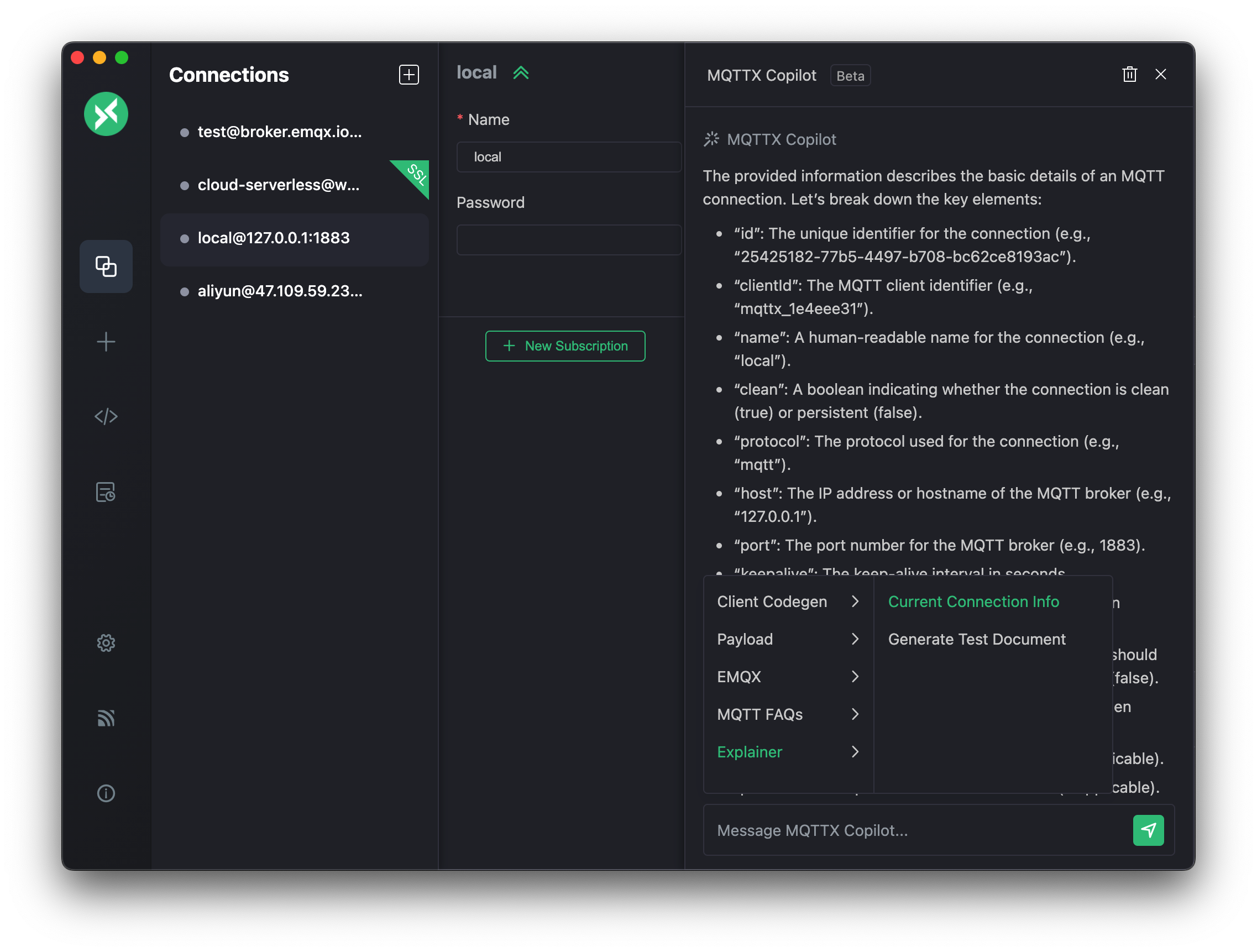Viewport: 1257px width, 952px height.
Task: Click the MQTTX Copilot send button
Action: click(x=1149, y=830)
